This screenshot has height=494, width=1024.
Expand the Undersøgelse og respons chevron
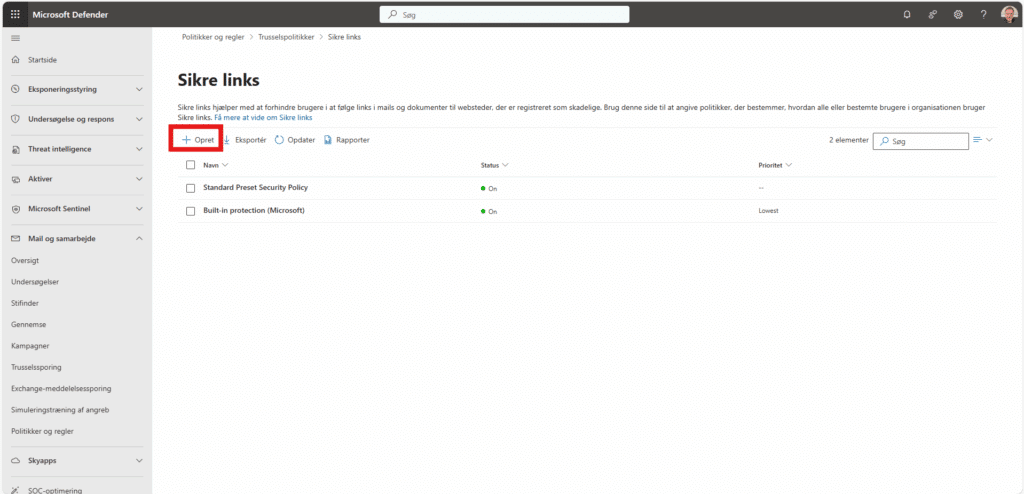click(139, 119)
